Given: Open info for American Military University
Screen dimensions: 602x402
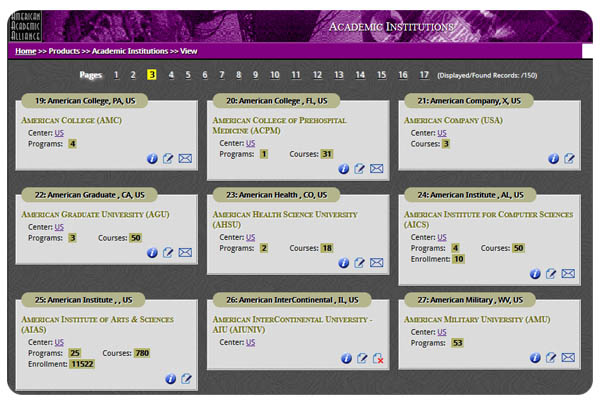Looking at the screenshot, I should pyautogui.click(x=535, y=358).
